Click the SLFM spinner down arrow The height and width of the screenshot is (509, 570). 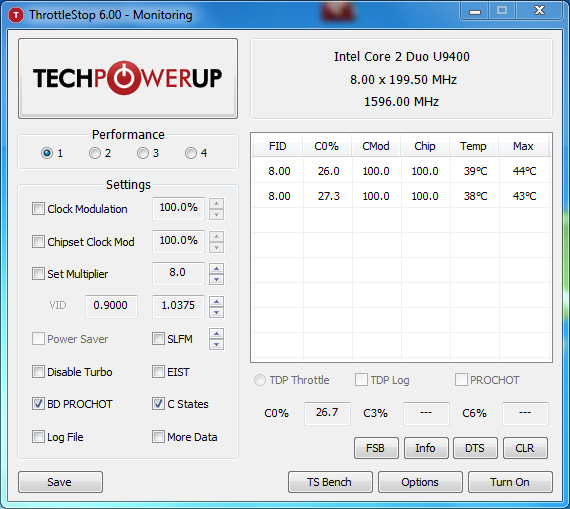217,344
